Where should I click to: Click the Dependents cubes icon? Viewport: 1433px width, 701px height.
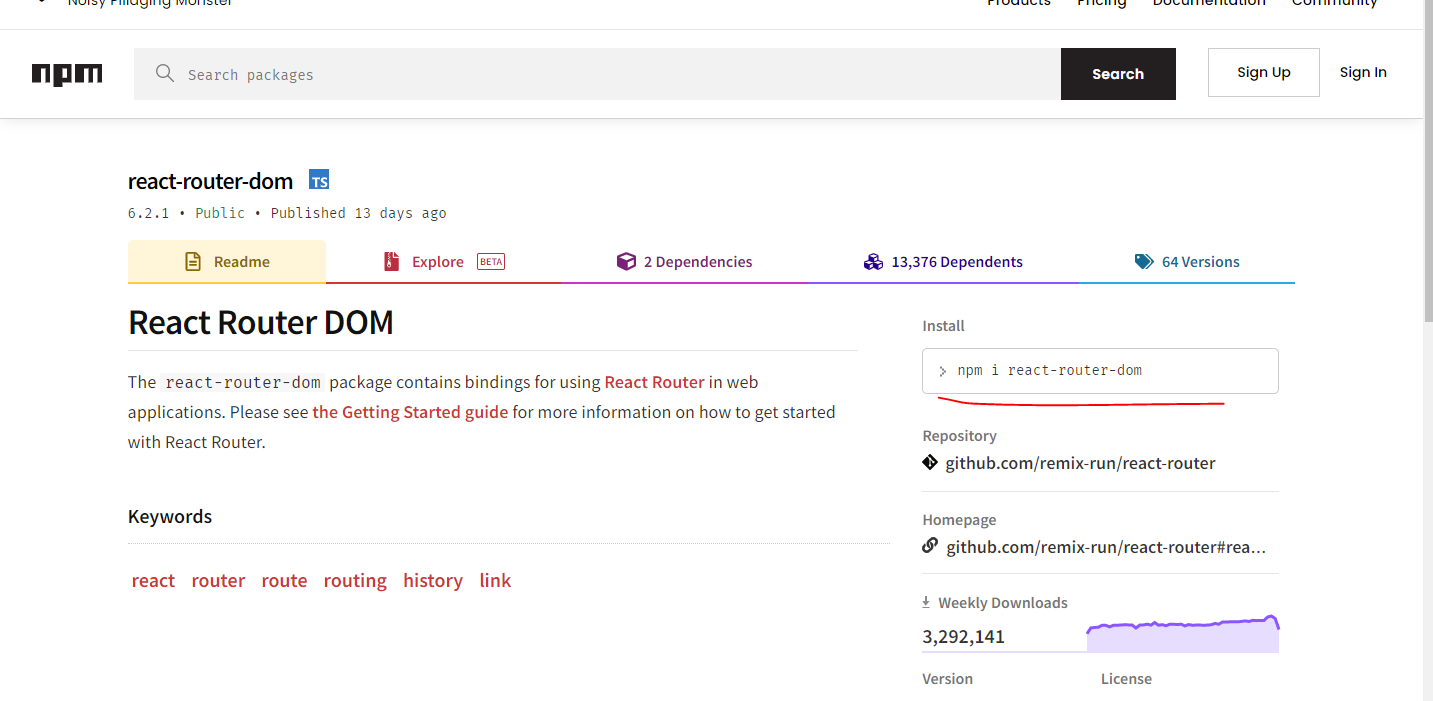click(873, 262)
